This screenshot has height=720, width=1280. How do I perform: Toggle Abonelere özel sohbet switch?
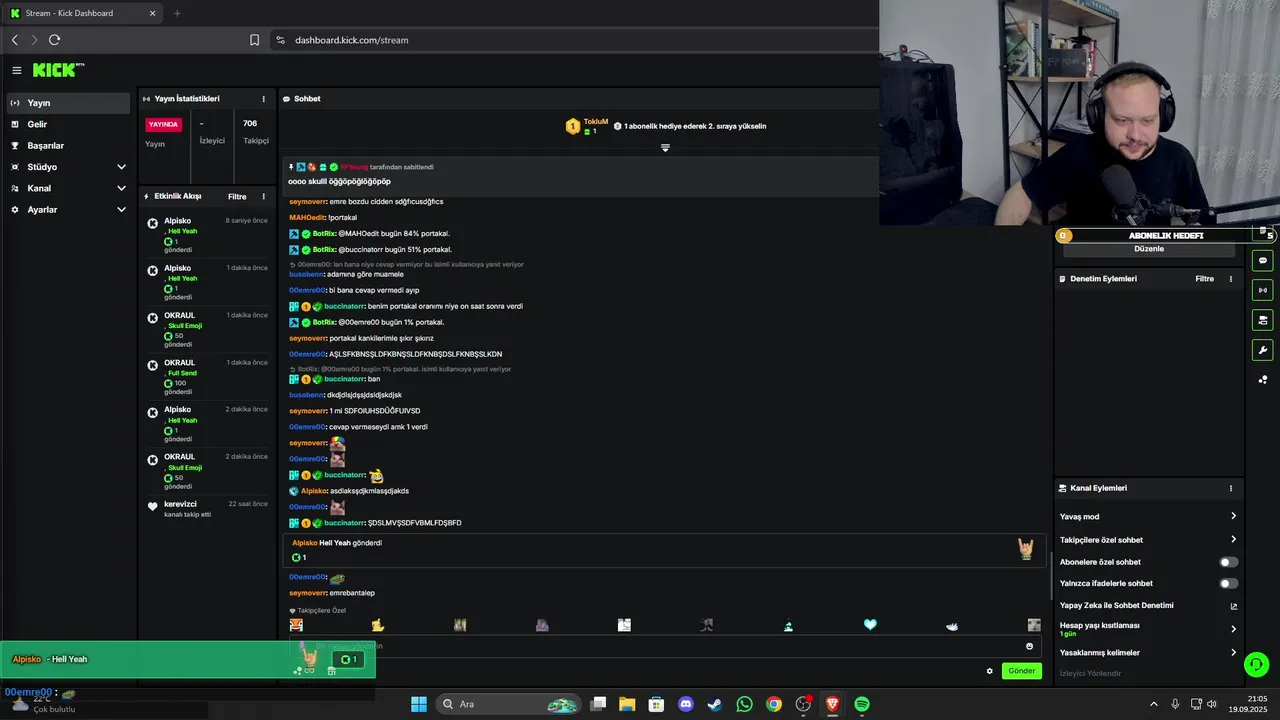1228,562
